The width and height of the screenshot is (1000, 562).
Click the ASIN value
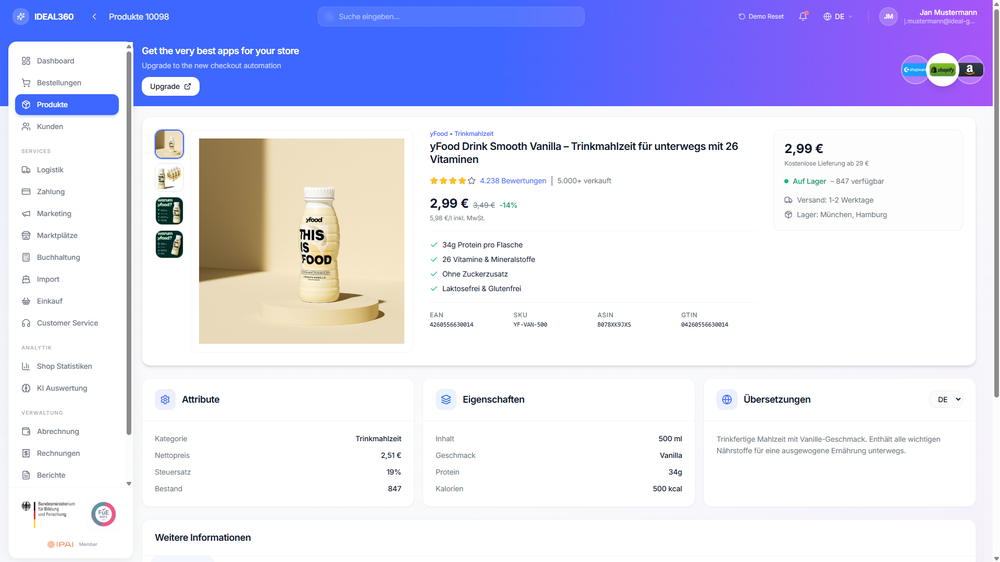point(614,325)
